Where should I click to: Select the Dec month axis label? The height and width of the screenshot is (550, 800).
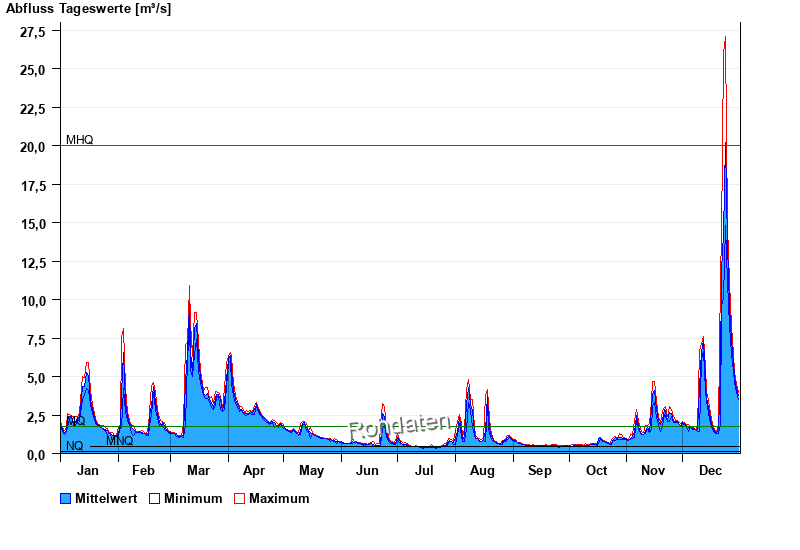pos(710,471)
